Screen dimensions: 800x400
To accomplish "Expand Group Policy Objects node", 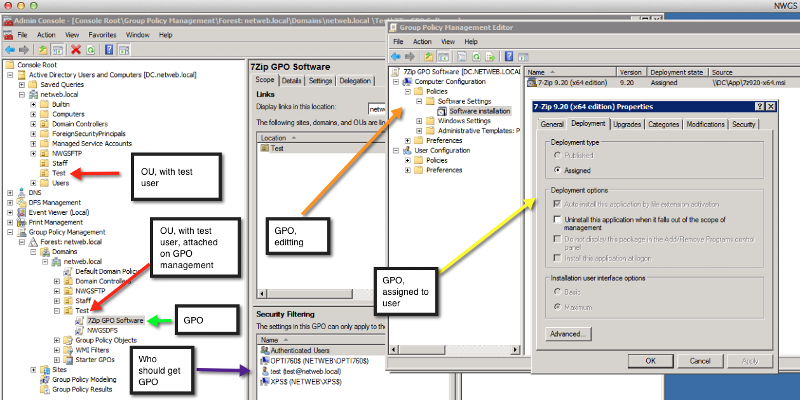I will click(x=57, y=340).
